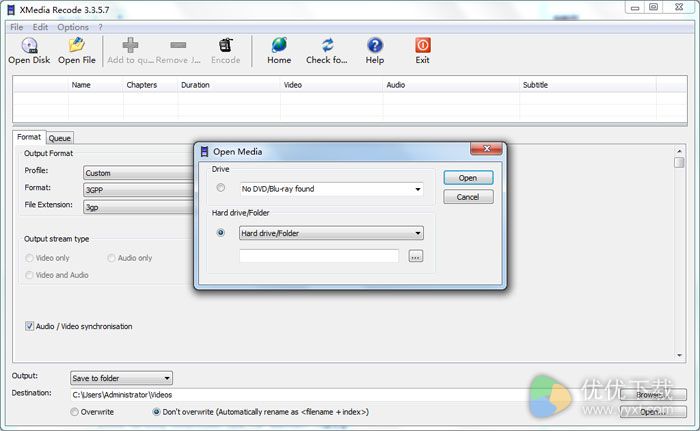Viewport: 700px width, 431px height.
Task: Open the ? menu
Action: click(x=100, y=27)
